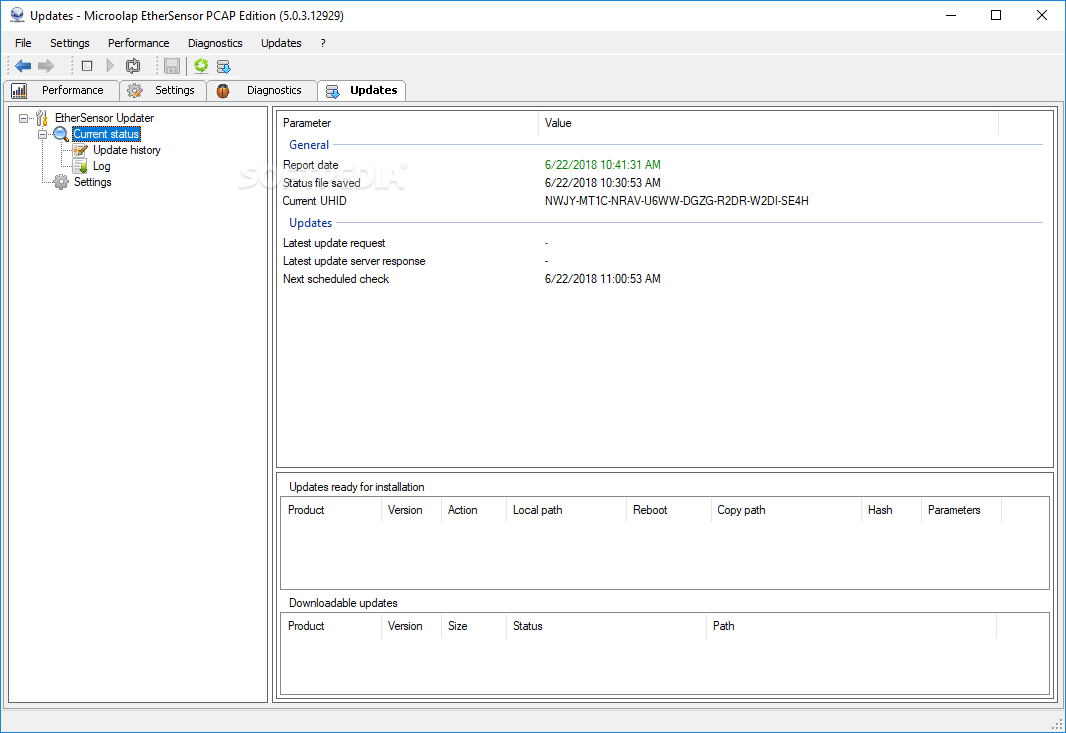Click the Stop square toolbar button
The height and width of the screenshot is (733, 1066).
(87, 66)
